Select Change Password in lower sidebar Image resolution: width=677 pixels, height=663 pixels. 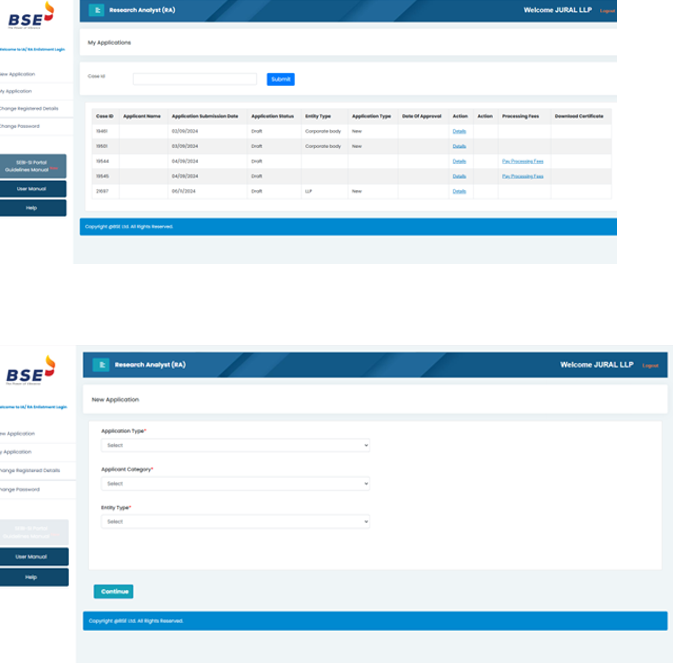click(20, 489)
